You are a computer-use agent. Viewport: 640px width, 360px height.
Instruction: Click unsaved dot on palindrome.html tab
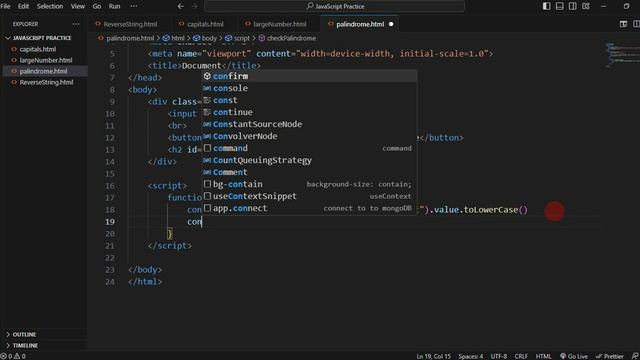tap(391, 24)
